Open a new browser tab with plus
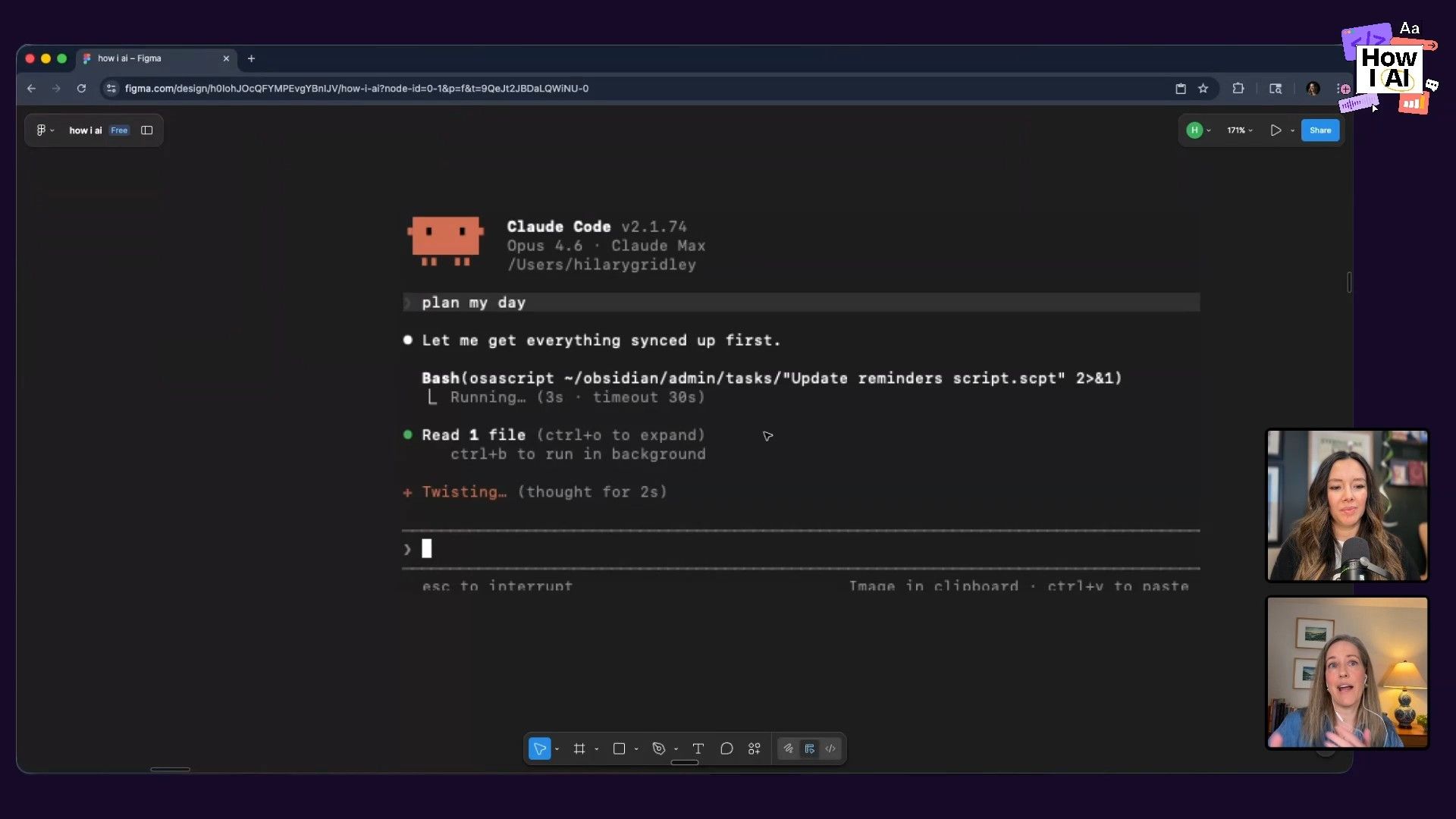The width and height of the screenshot is (1456, 819). coord(251,58)
